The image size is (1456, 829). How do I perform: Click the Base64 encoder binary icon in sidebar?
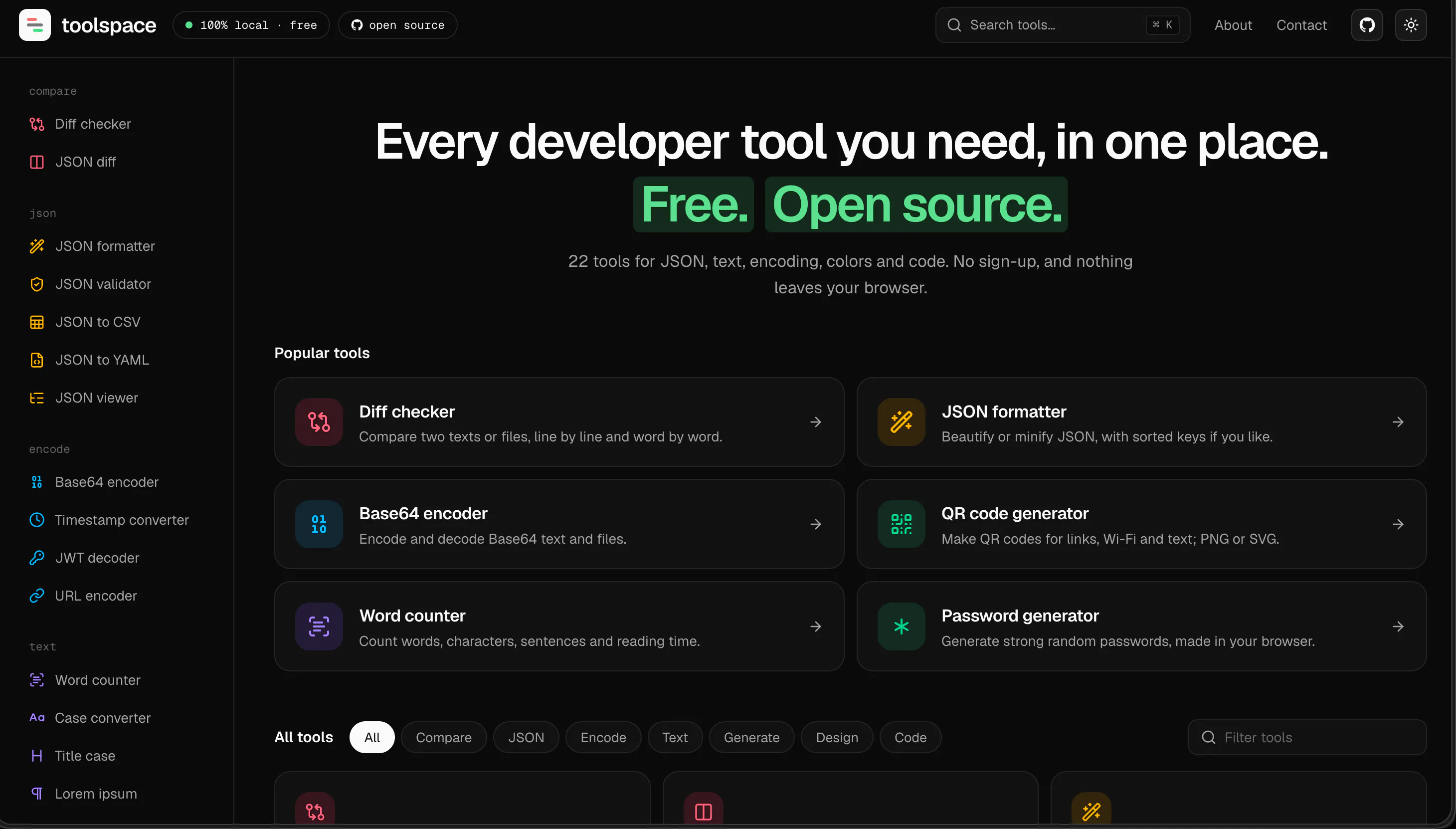tap(37, 482)
